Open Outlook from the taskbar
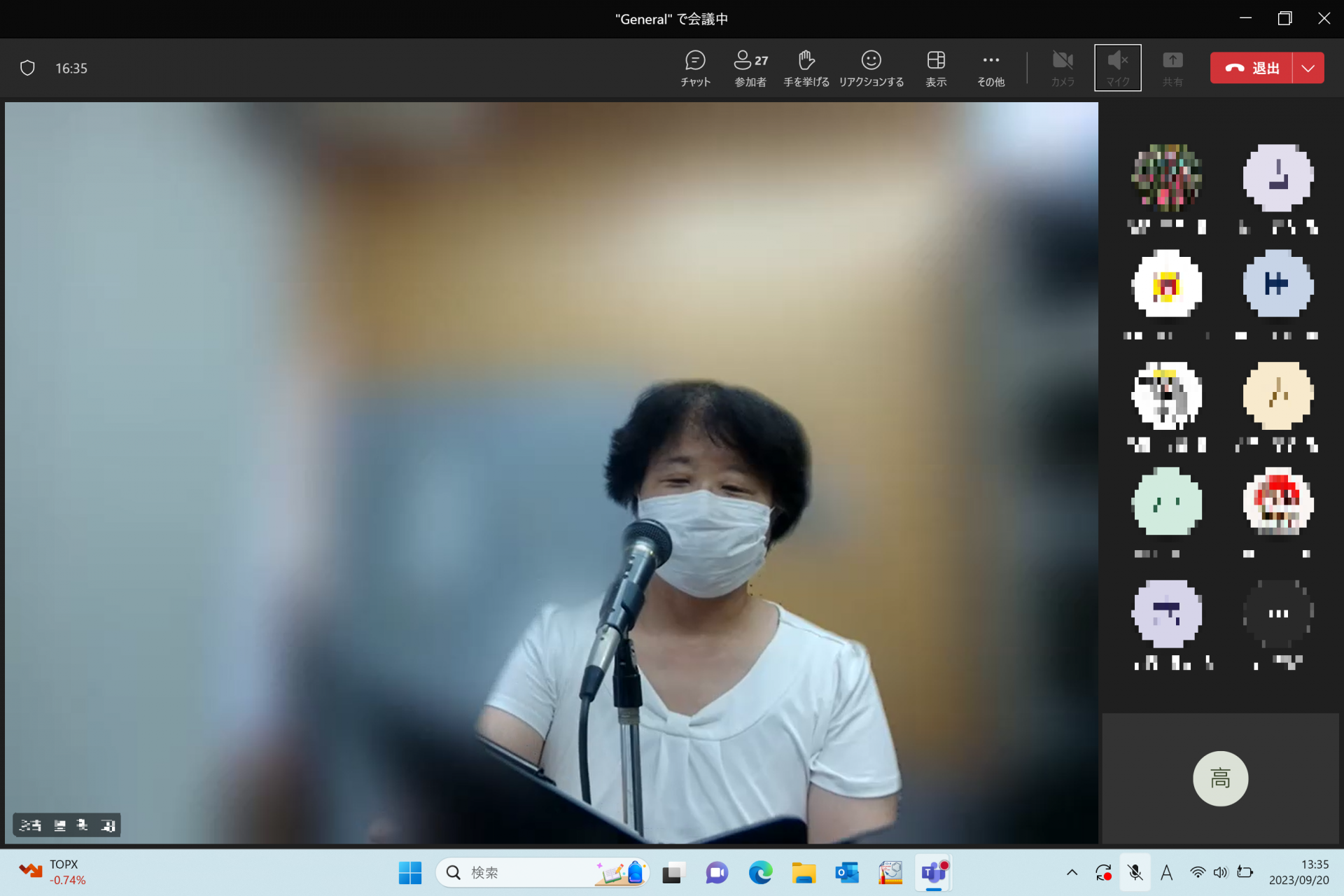Image resolution: width=1344 pixels, height=896 pixels. pos(847,873)
